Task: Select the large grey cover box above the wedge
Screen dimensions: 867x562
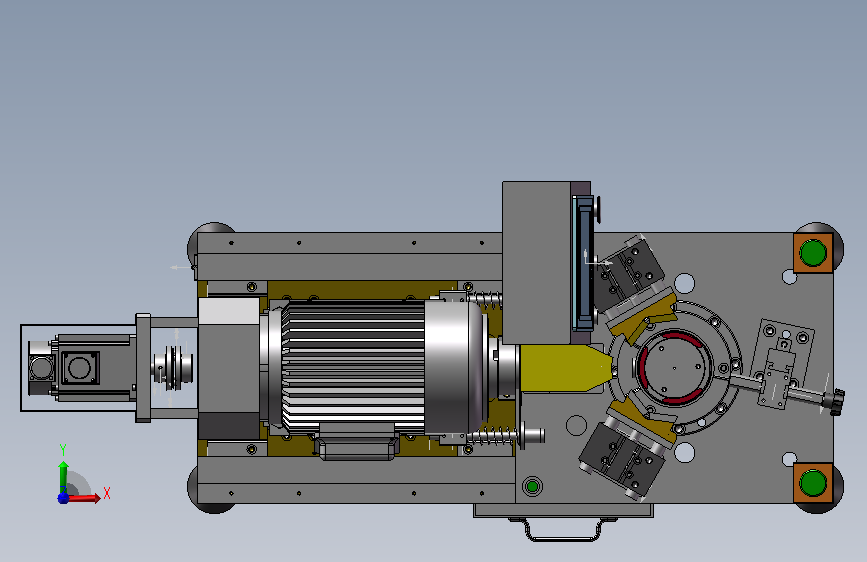Action: [x=536, y=263]
